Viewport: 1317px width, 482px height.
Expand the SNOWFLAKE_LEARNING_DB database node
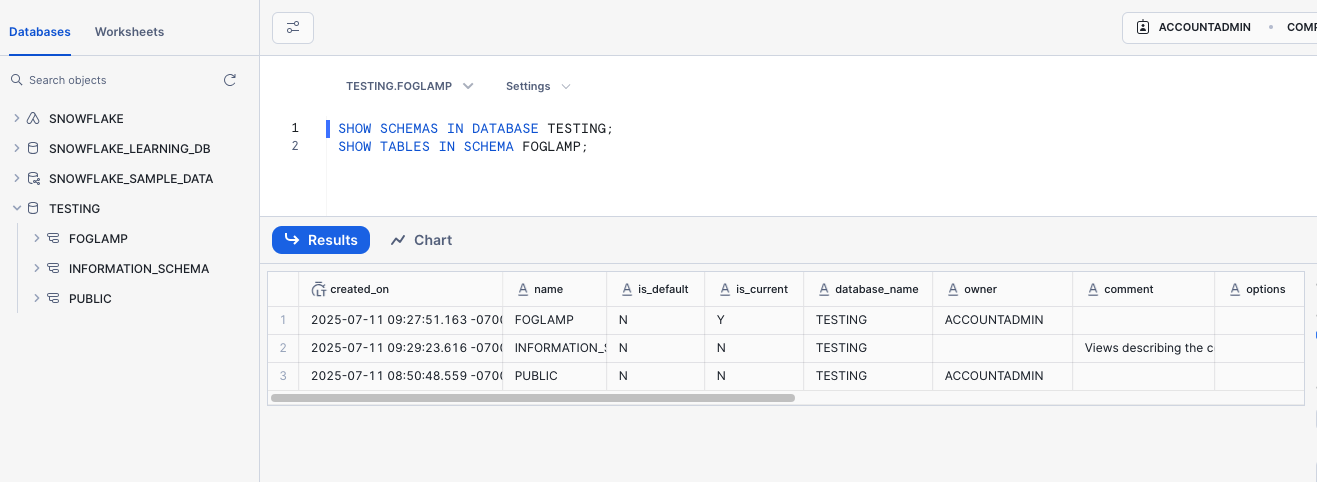[16, 149]
